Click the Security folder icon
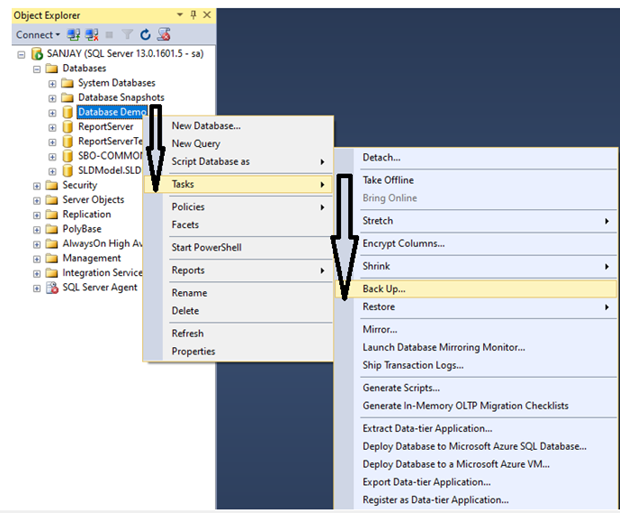 (51, 185)
